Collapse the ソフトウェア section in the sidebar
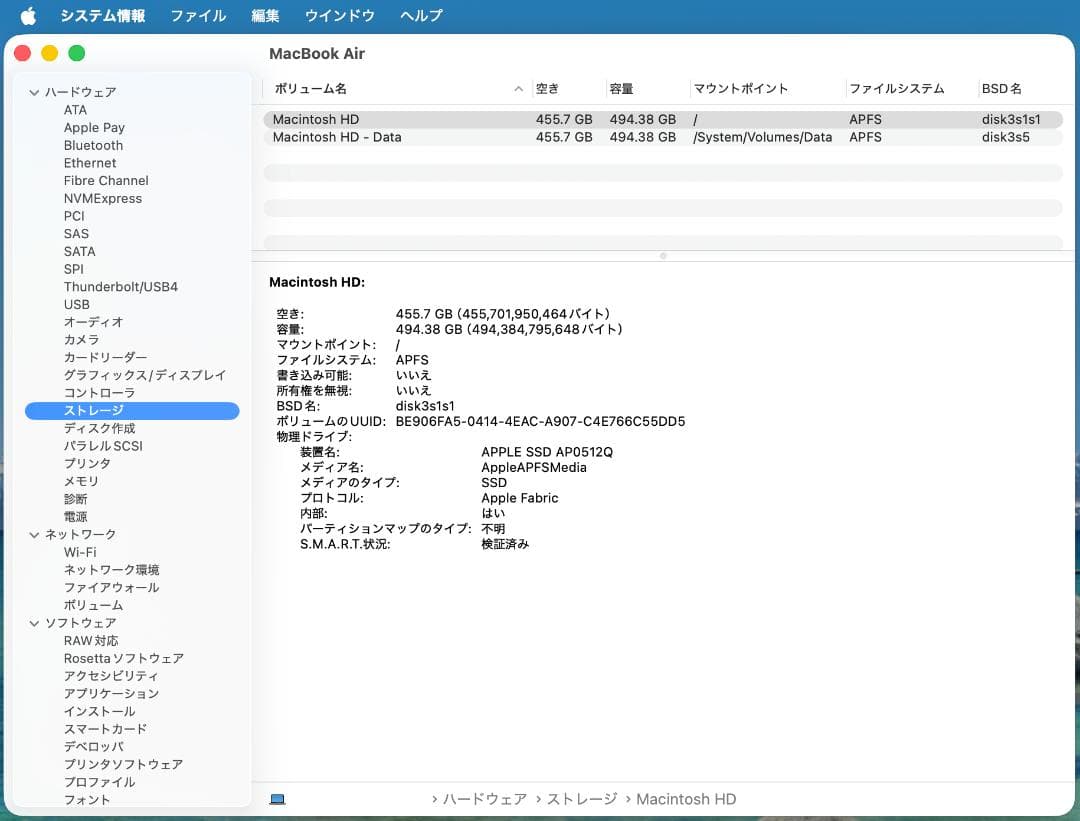The width and height of the screenshot is (1080, 821). (35, 622)
